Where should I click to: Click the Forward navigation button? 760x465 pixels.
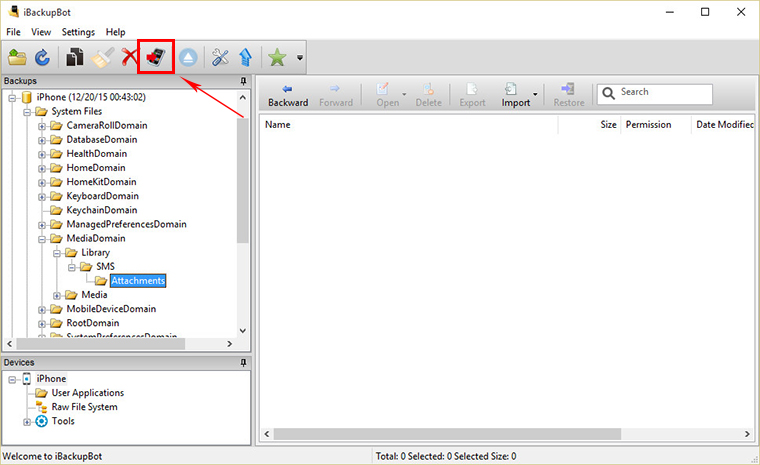click(x=335, y=96)
